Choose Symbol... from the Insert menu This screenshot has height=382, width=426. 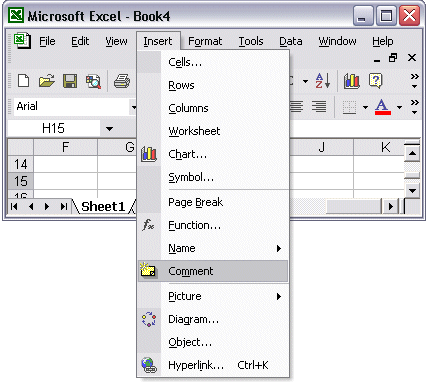213,177
